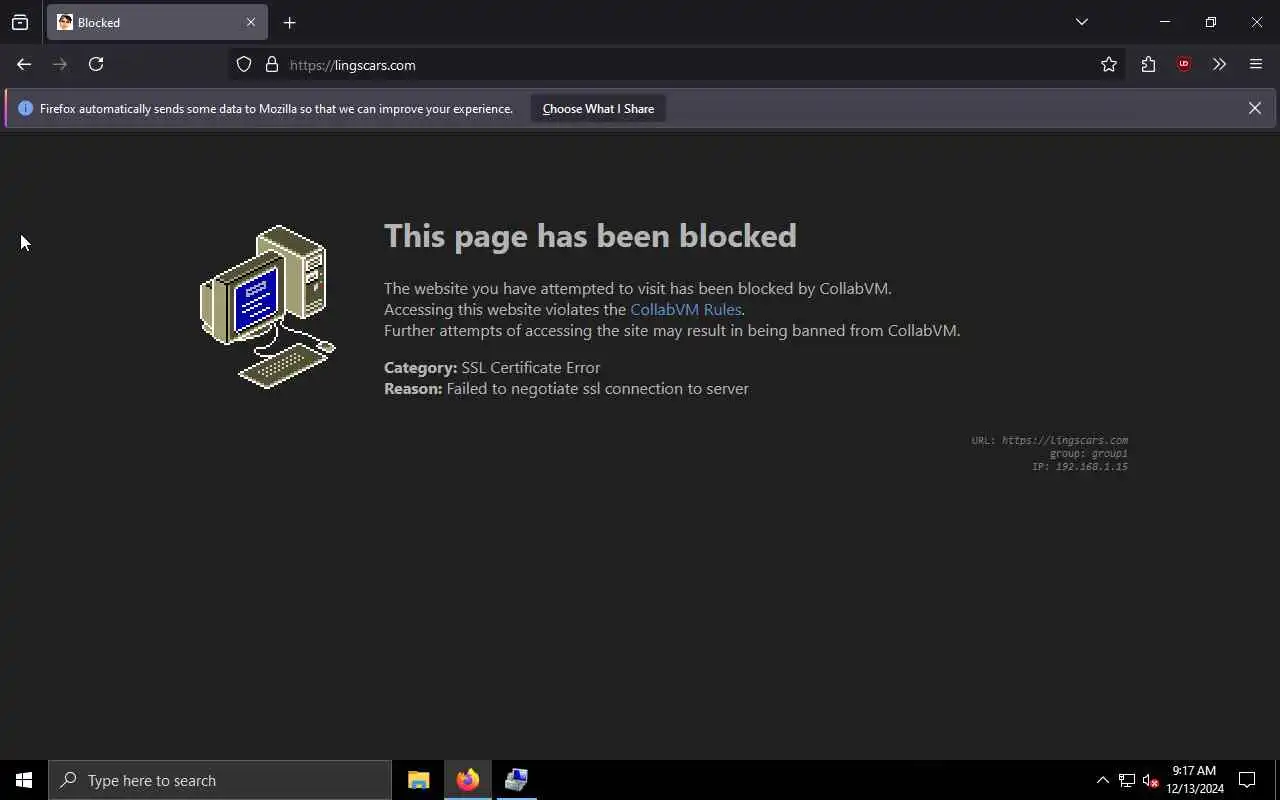Click the info icon in notification bar
The image size is (1280, 800).
point(25,108)
